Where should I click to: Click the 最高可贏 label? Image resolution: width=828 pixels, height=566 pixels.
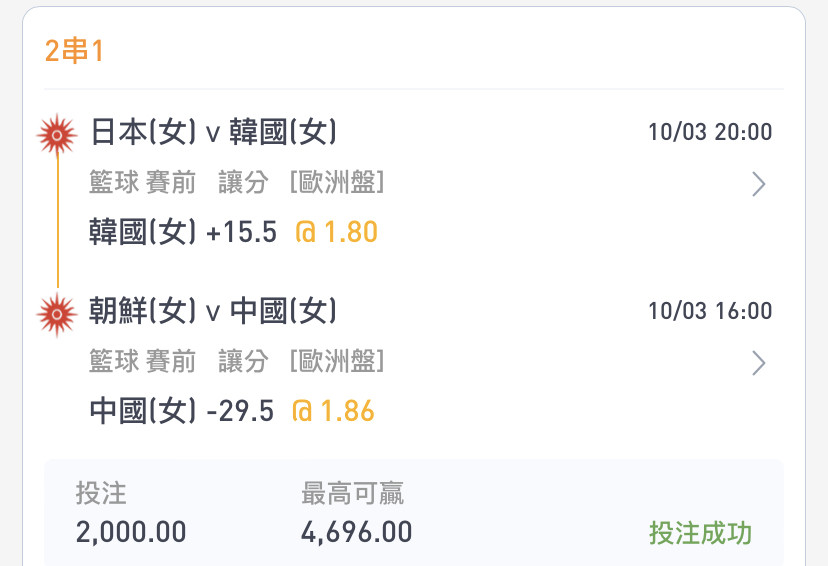click(x=352, y=493)
